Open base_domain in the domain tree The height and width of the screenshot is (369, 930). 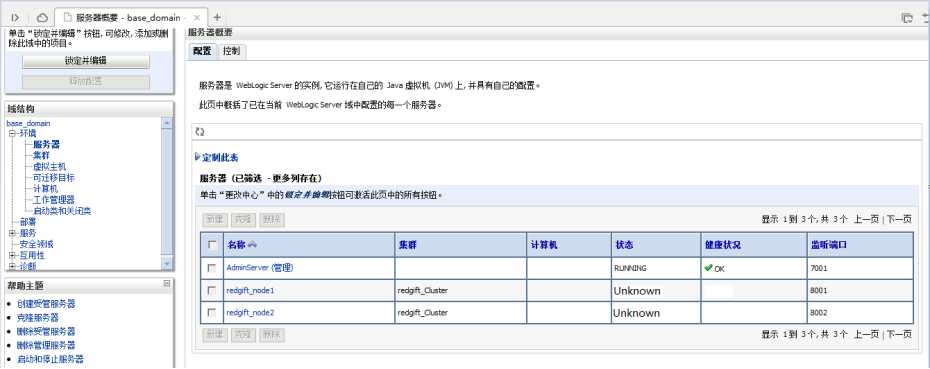[x=28, y=123]
